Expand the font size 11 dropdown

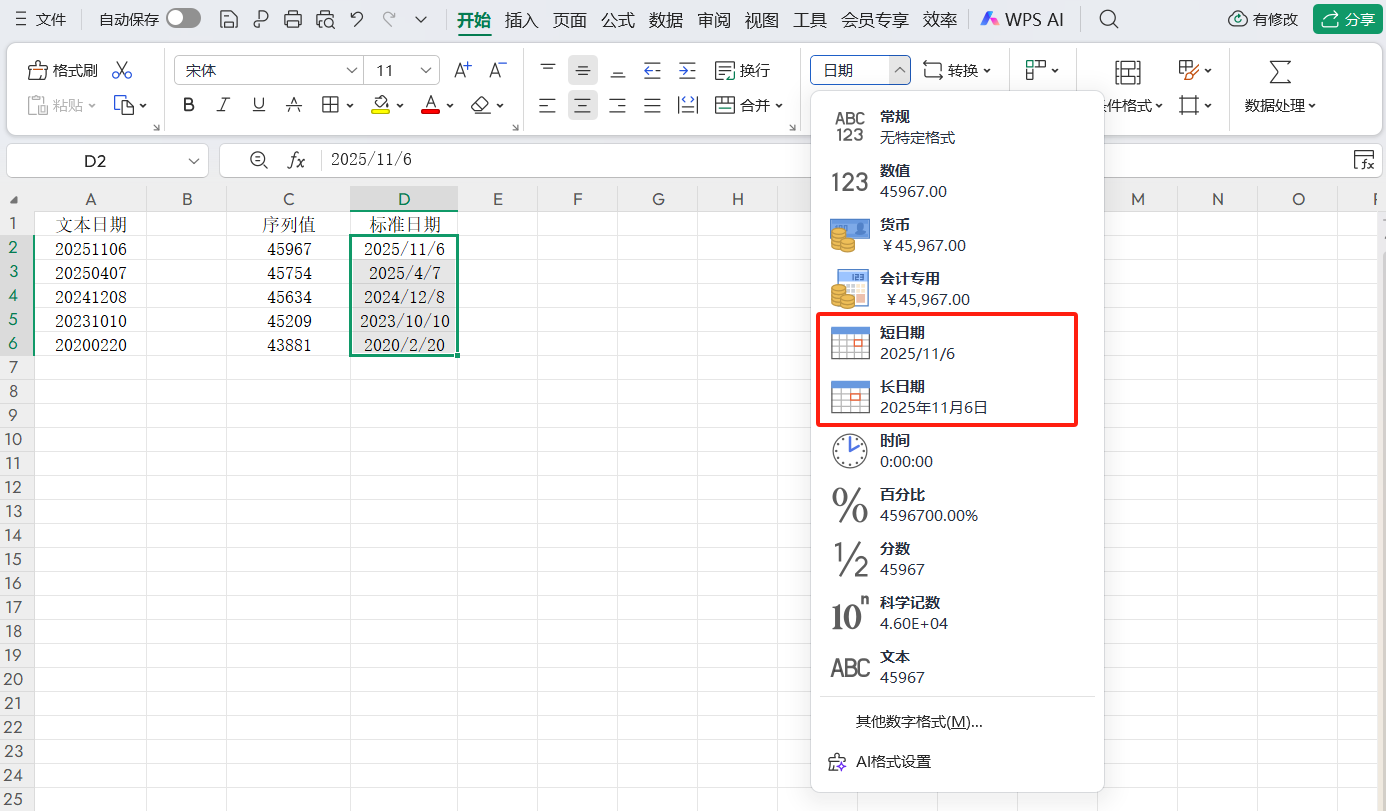[424, 70]
